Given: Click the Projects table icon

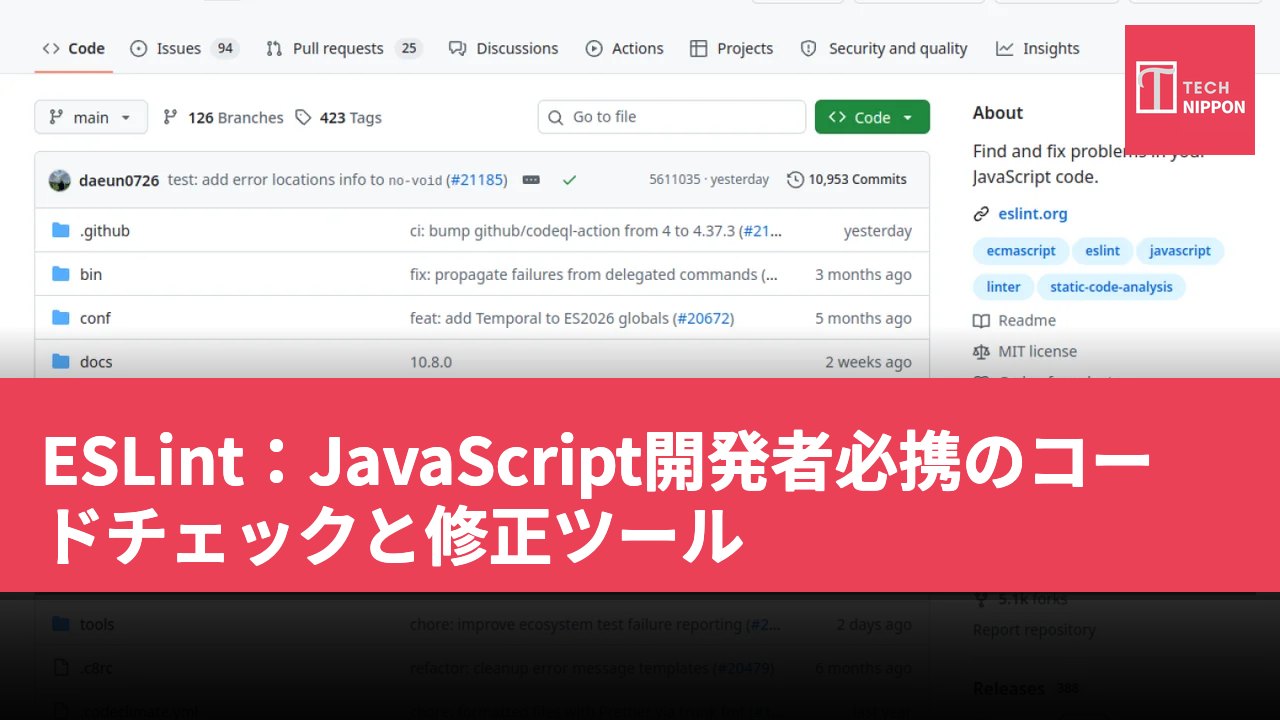Looking at the screenshot, I should click(x=699, y=48).
